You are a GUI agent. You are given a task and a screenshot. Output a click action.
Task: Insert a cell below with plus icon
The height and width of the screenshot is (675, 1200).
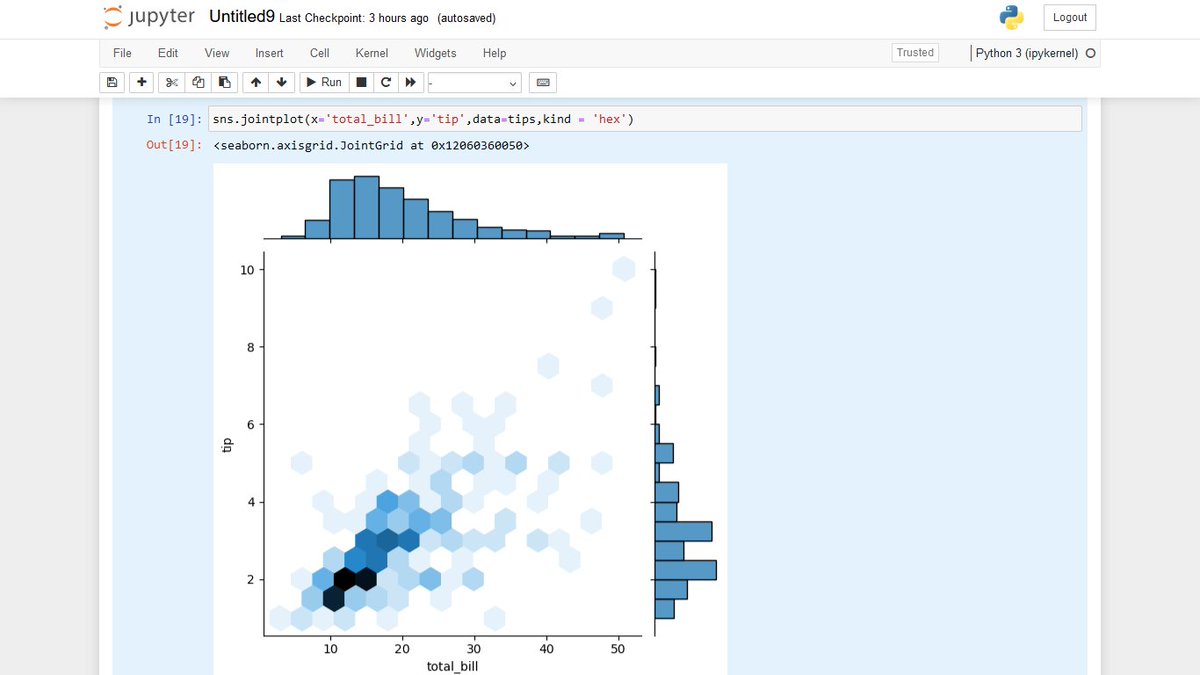coord(142,82)
